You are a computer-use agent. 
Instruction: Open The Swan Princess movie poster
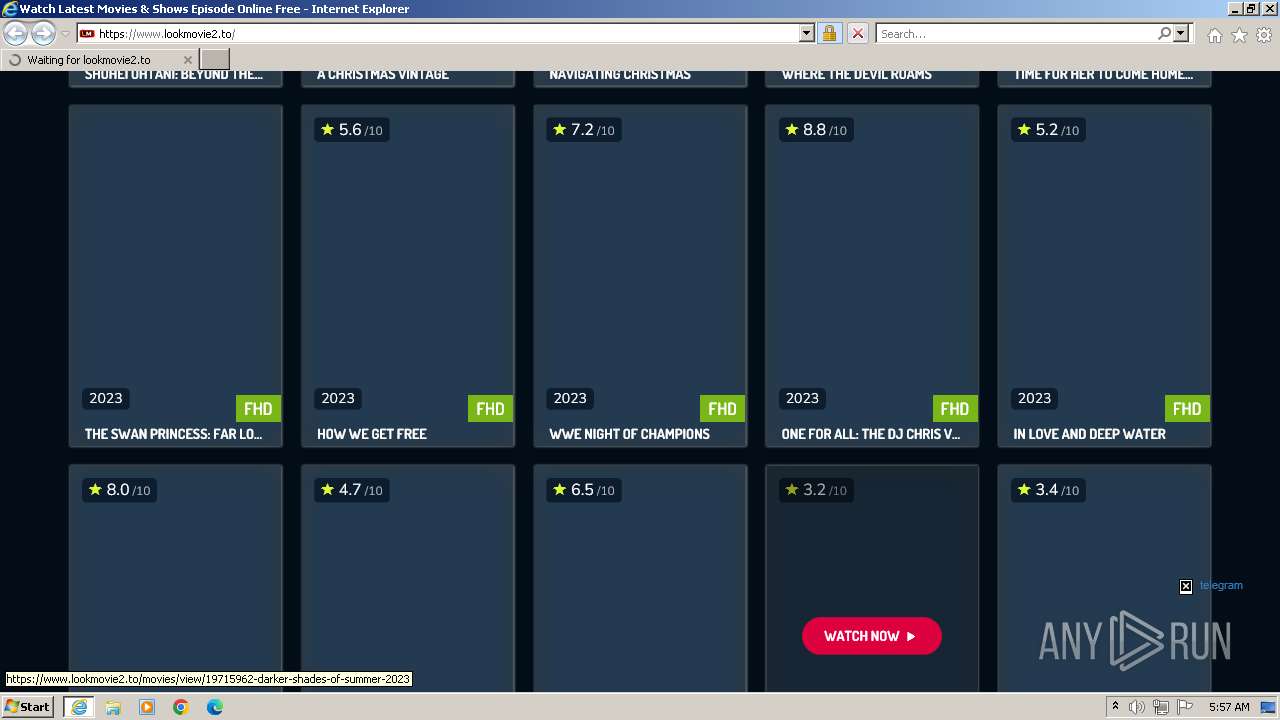coord(176,263)
